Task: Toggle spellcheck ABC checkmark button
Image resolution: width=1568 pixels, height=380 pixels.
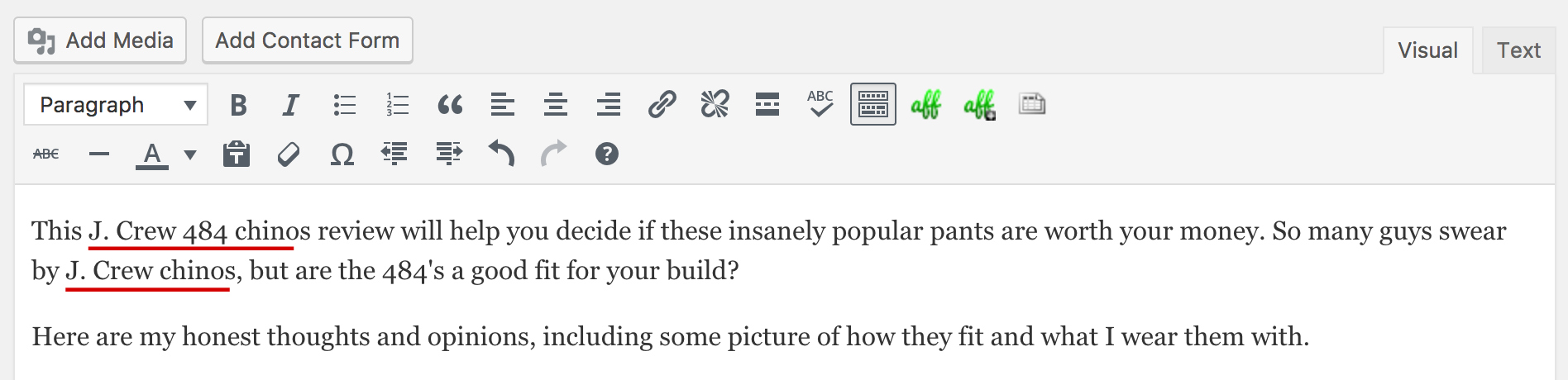Action: [820, 105]
